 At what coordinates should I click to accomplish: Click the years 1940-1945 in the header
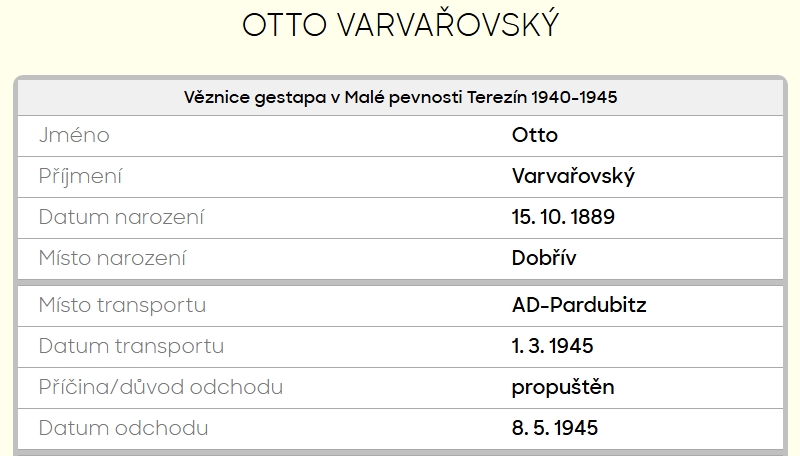(574, 97)
